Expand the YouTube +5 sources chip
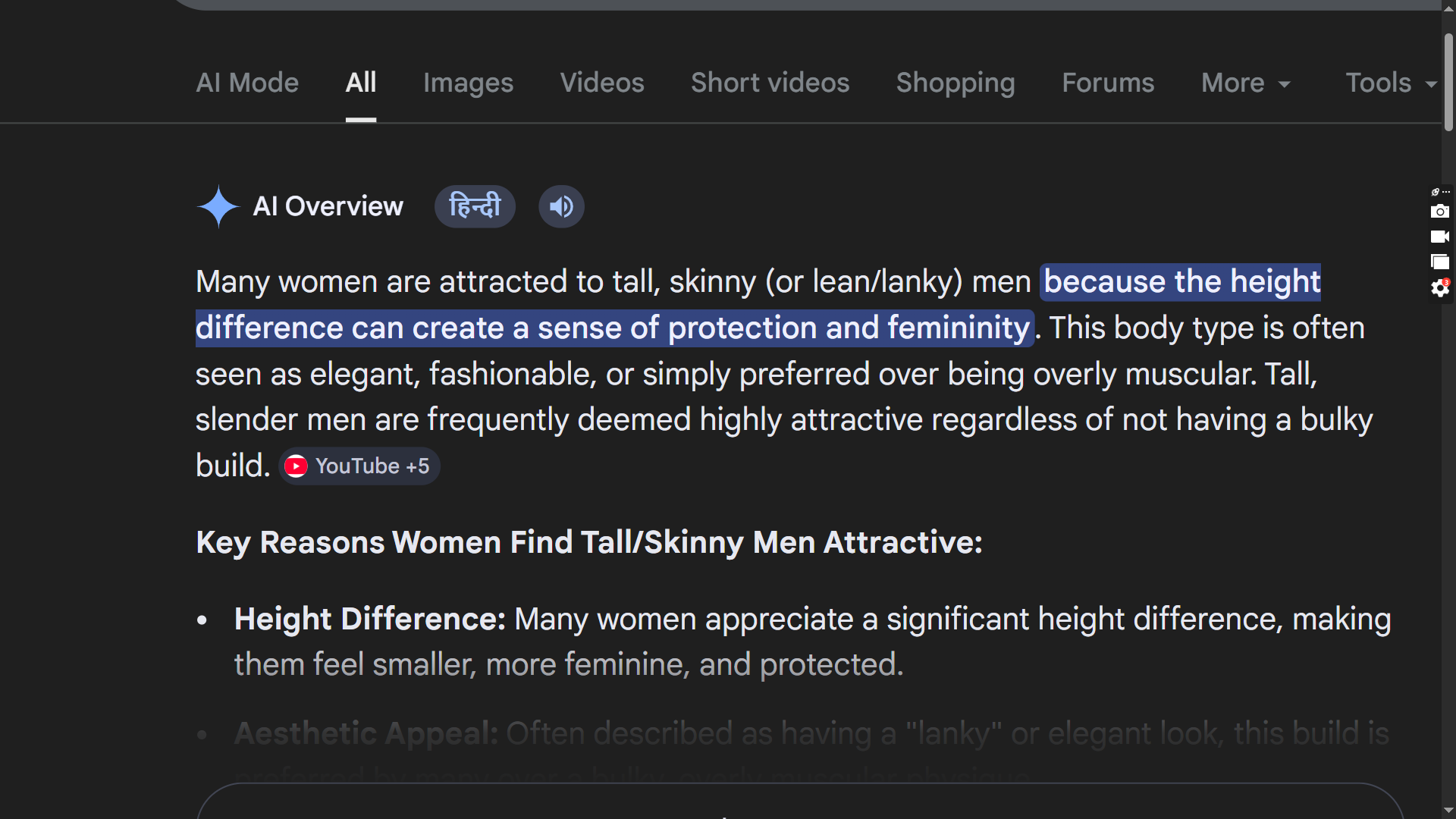The height and width of the screenshot is (819, 1456). pyautogui.click(x=359, y=466)
